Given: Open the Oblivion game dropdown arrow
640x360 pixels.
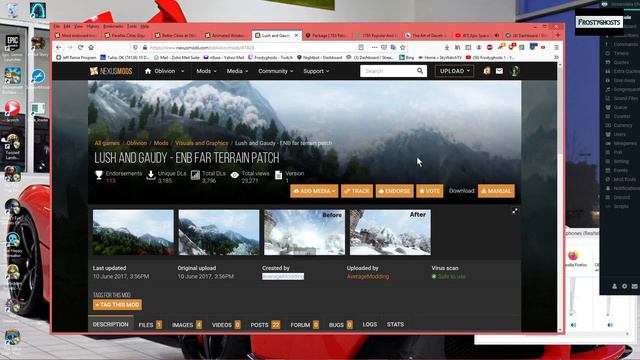Looking at the screenshot, I should 182,71.
